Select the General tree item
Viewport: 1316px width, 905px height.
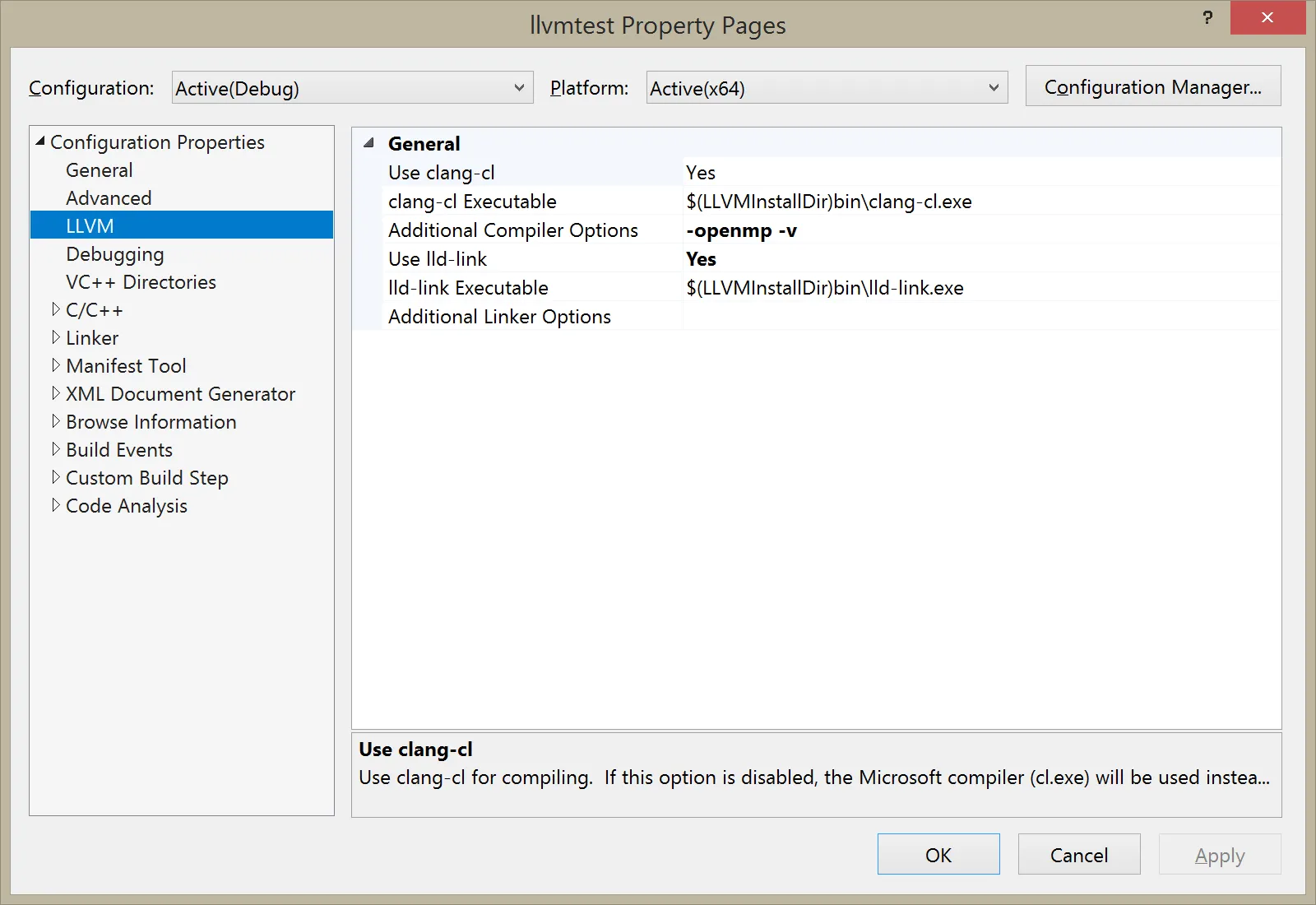click(x=99, y=170)
